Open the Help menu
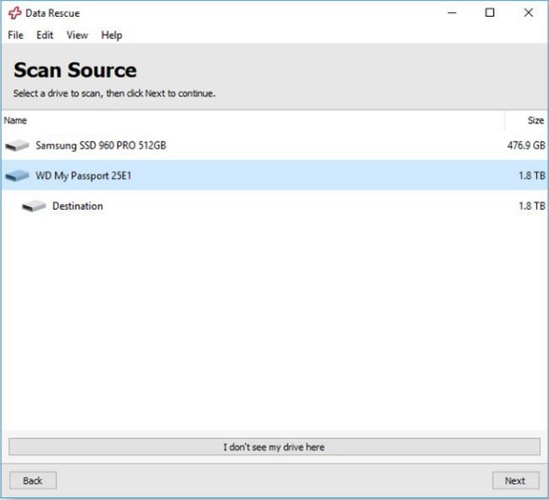Image resolution: width=549 pixels, height=500 pixels. (112, 35)
